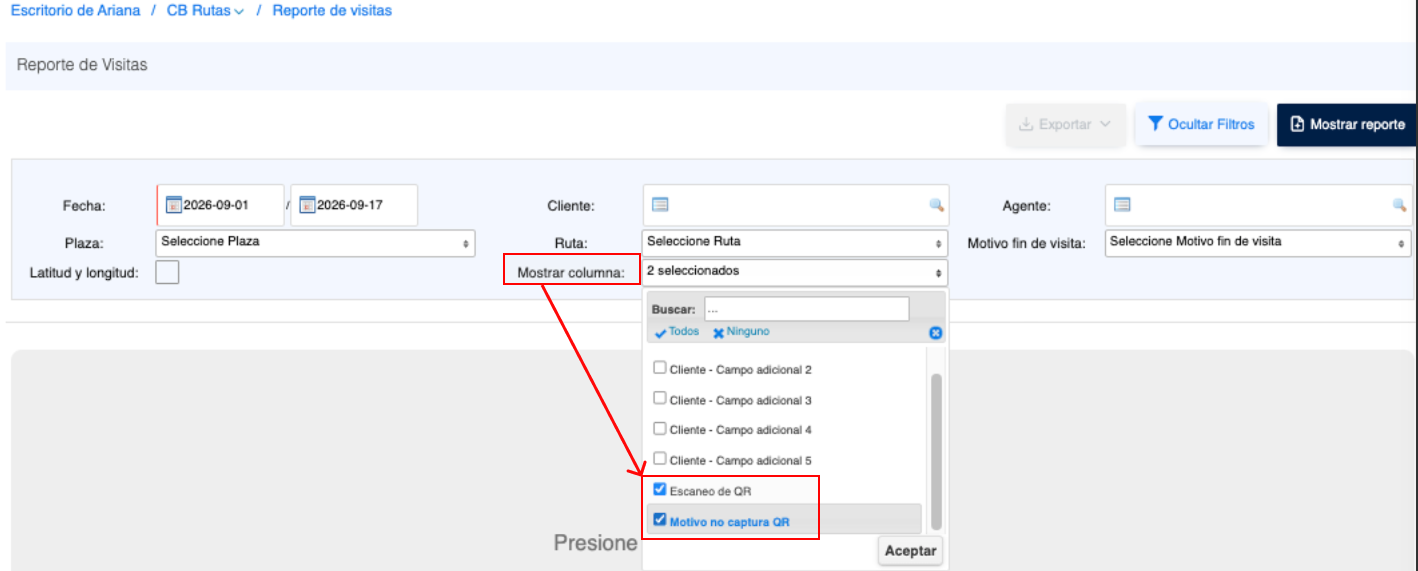
Task: Close the column dropdown with blue X icon
Action: point(936,333)
